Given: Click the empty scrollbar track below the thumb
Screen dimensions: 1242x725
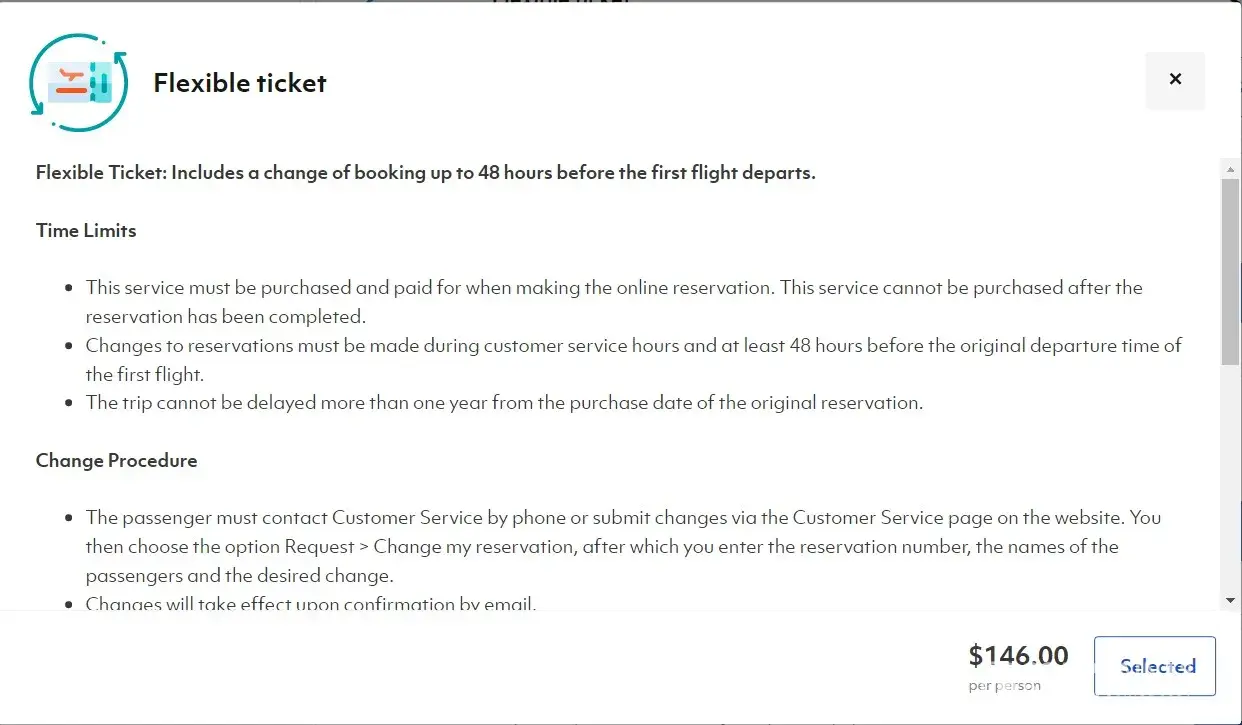Looking at the screenshot, I should point(1230,480).
